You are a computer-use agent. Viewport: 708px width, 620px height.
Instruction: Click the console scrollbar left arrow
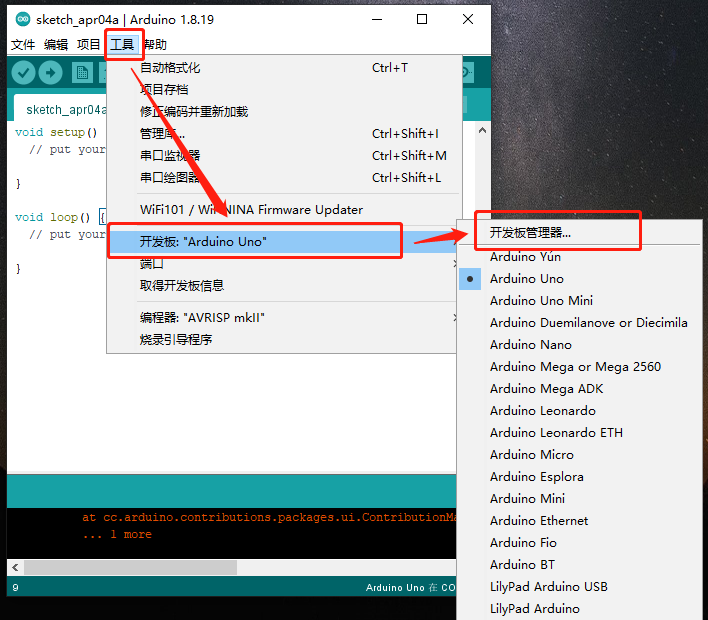coord(16,567)
